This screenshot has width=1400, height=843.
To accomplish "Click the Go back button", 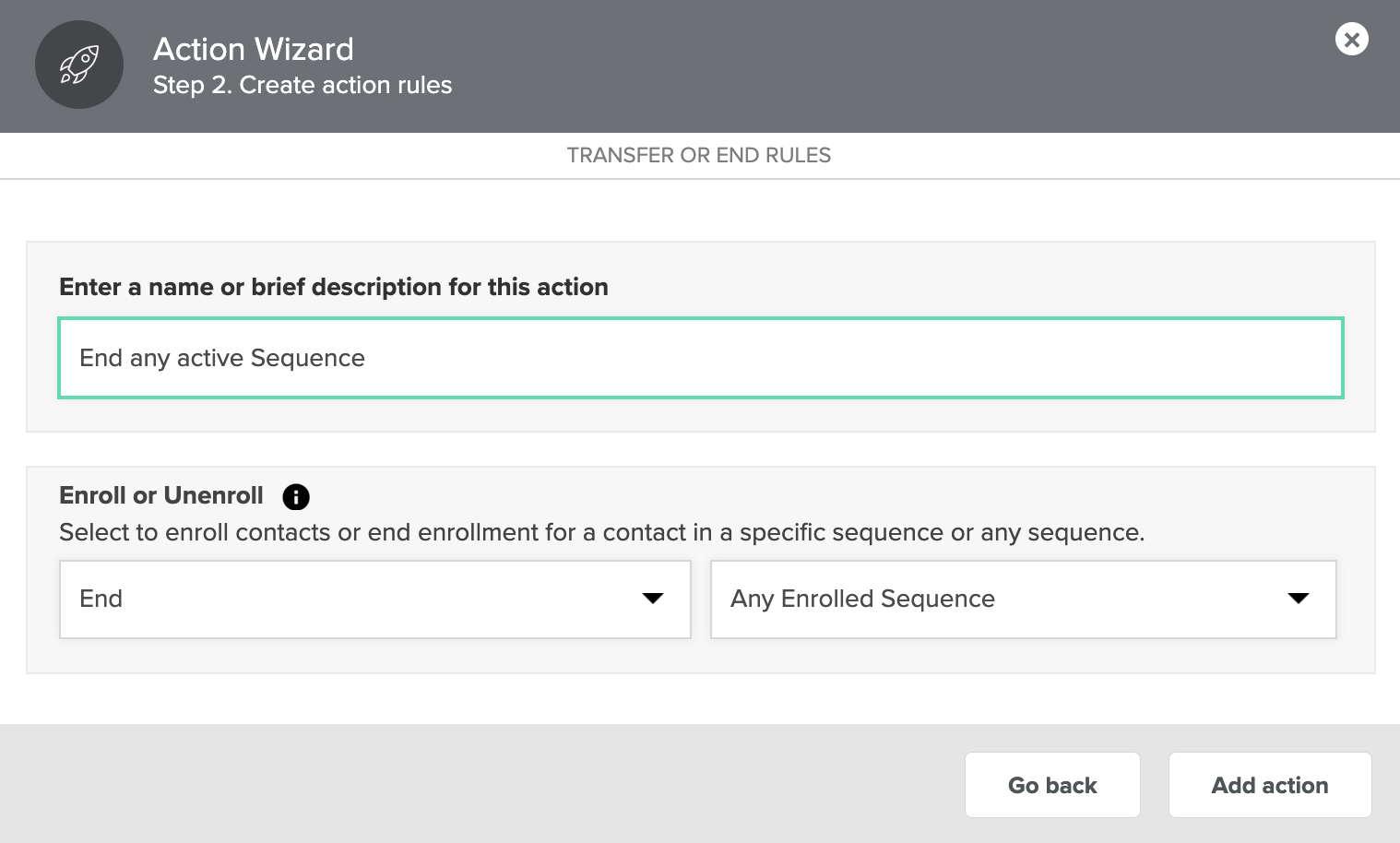I will pyautogui.click(x=1052, y=785).
